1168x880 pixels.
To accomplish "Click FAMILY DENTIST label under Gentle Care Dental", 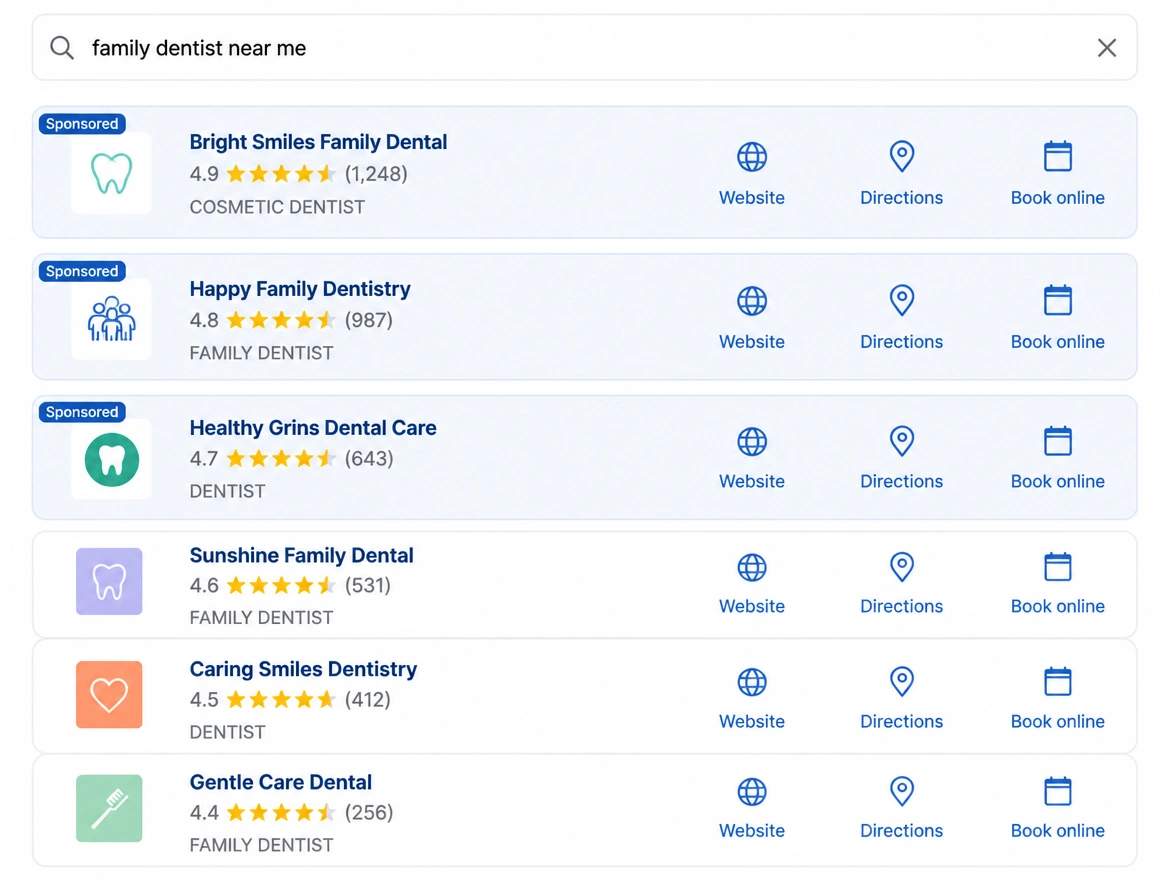I will 261,845.
